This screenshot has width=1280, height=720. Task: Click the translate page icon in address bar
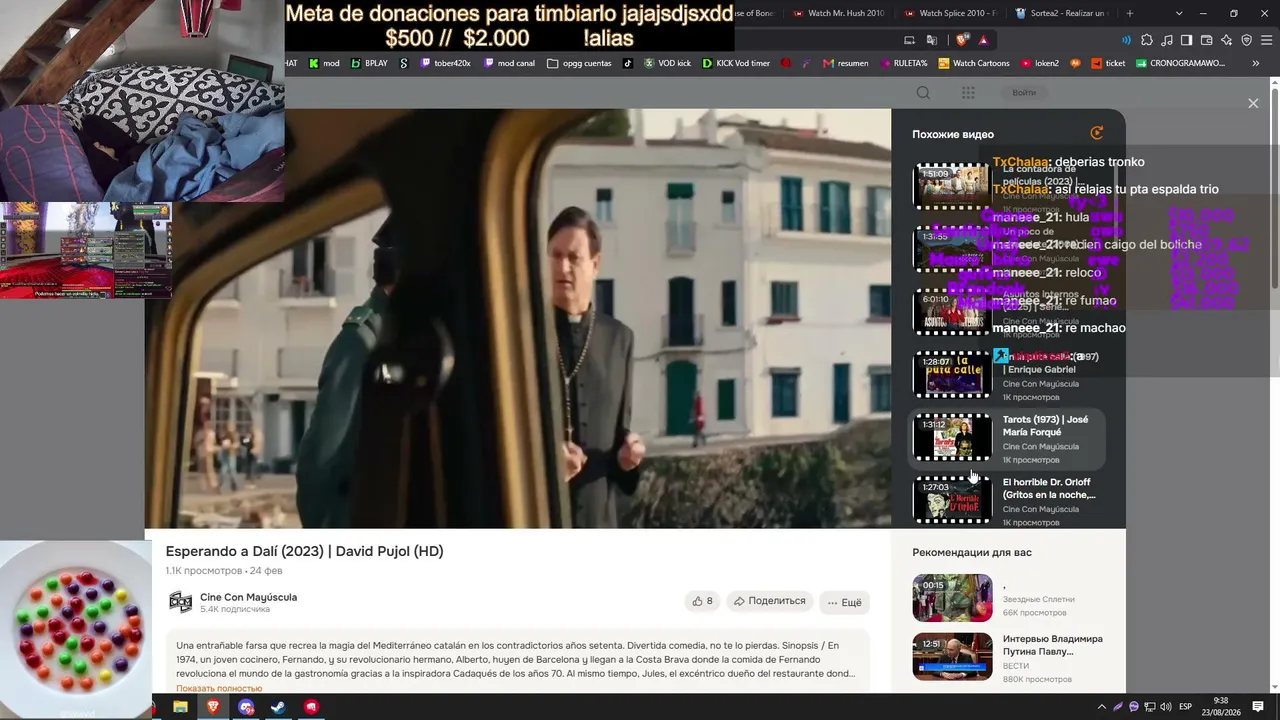click(932, 40)
